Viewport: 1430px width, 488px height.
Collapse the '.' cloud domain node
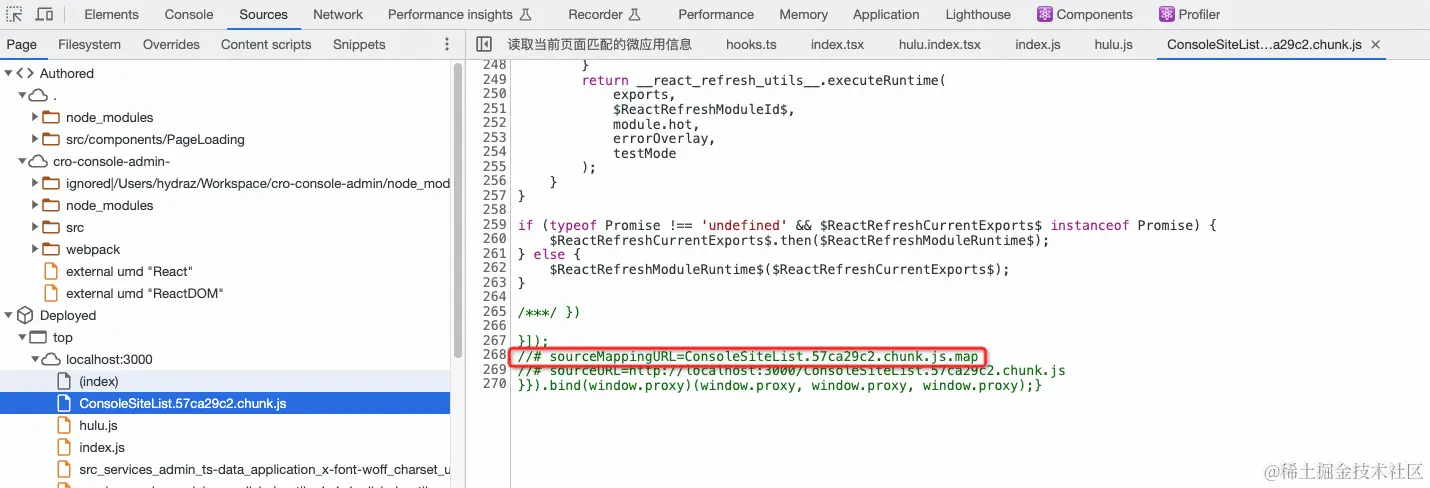tap(22, 95)
